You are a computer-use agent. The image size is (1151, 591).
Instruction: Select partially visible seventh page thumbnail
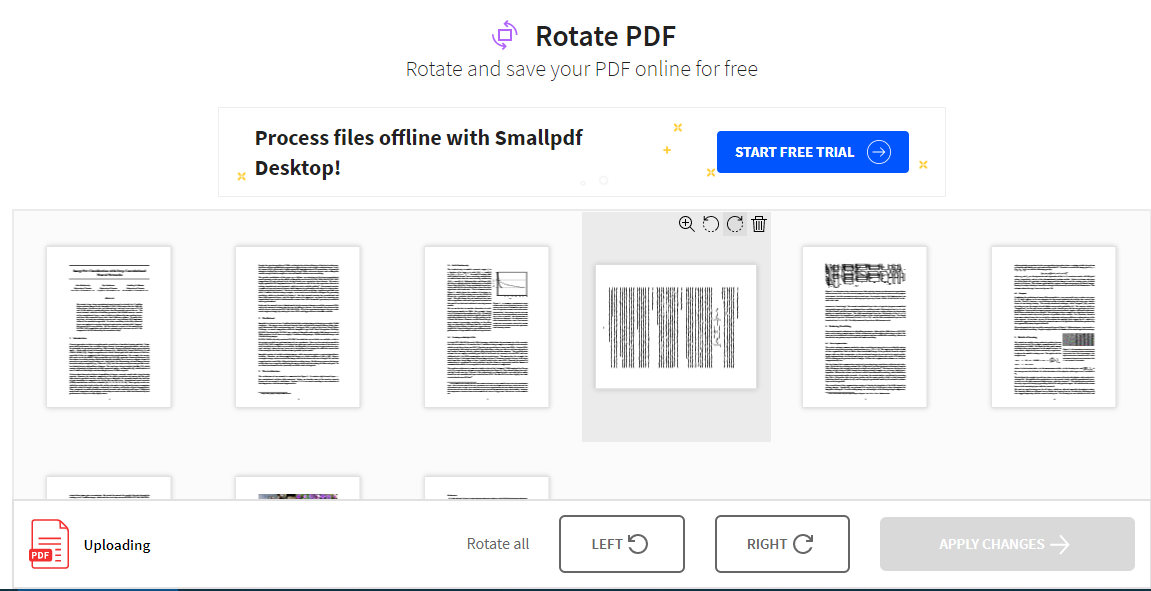[109, 488]
